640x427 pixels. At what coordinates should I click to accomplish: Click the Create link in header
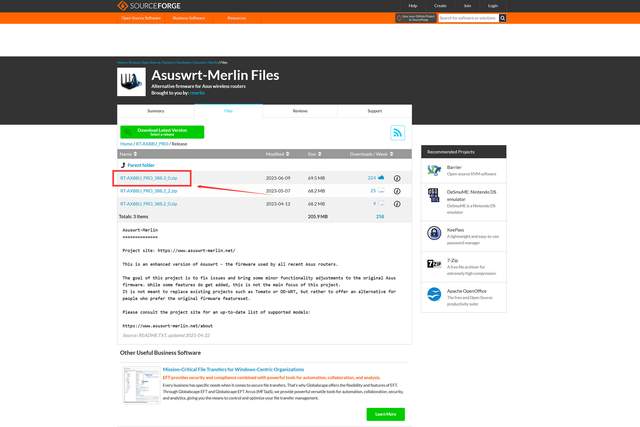click(440, 6)
